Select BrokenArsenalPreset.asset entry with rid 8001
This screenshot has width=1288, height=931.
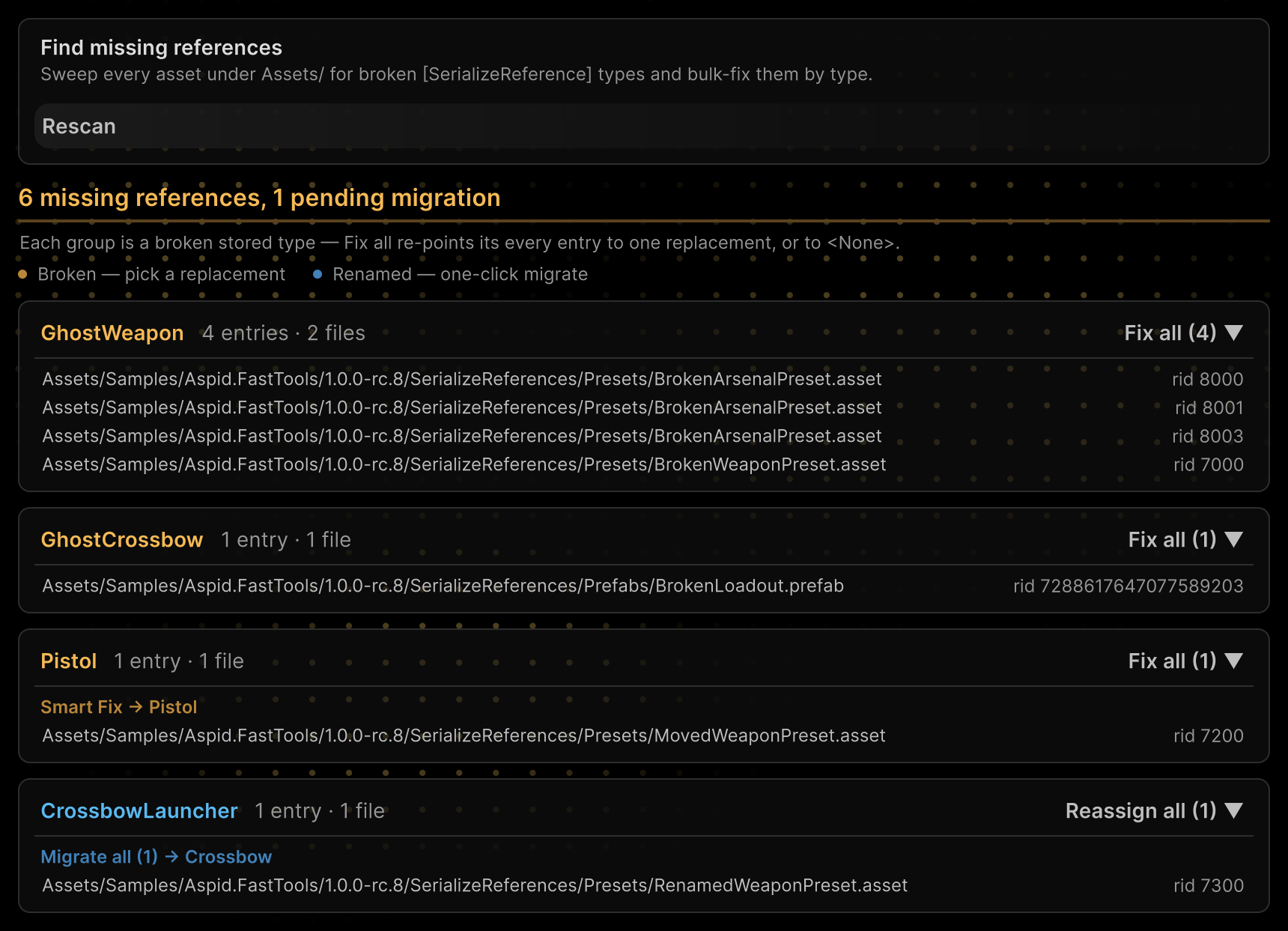[643, 407]
